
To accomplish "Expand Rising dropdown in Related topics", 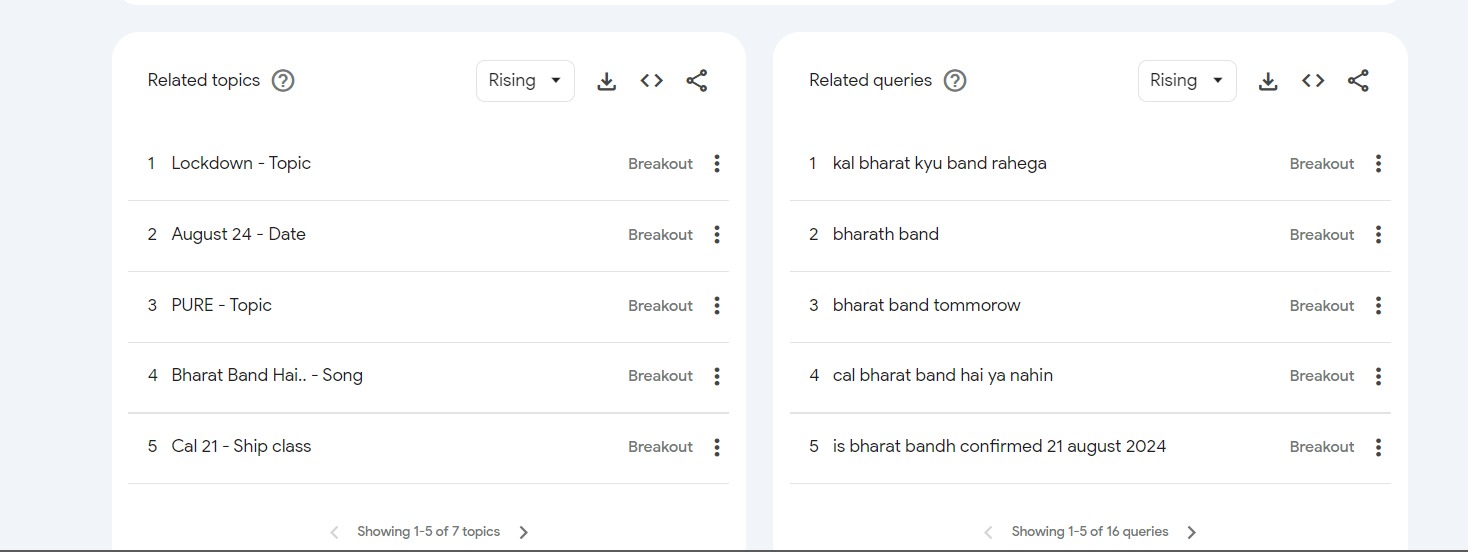I will point(525,81).
